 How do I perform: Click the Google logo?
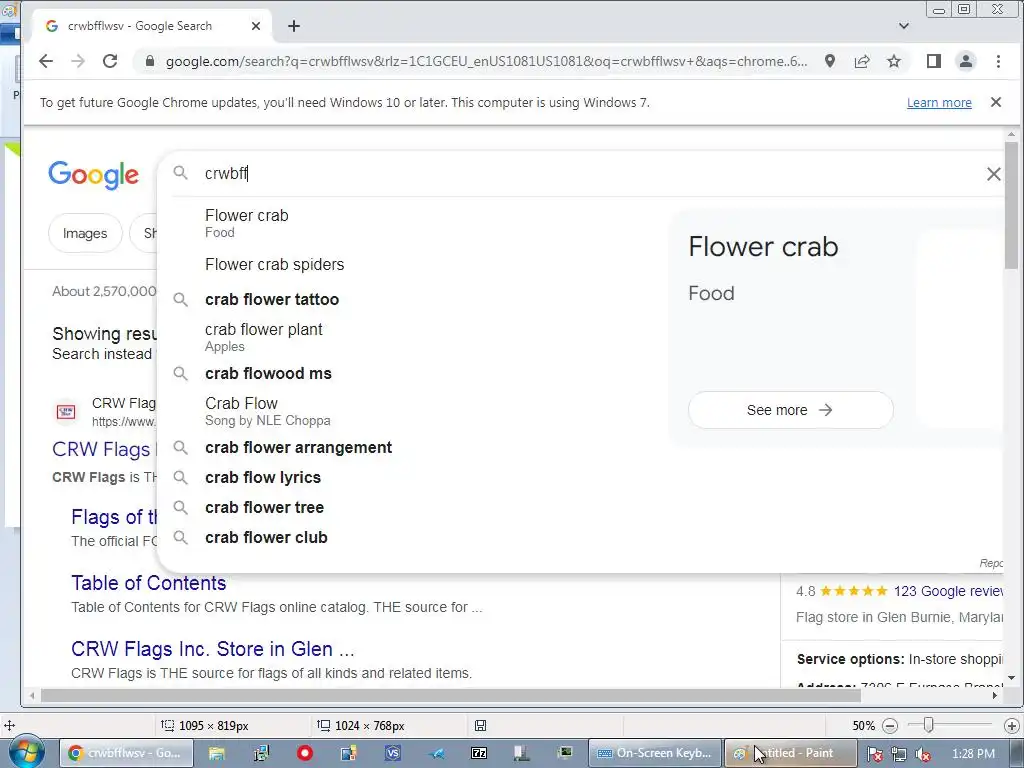(93, 174)
